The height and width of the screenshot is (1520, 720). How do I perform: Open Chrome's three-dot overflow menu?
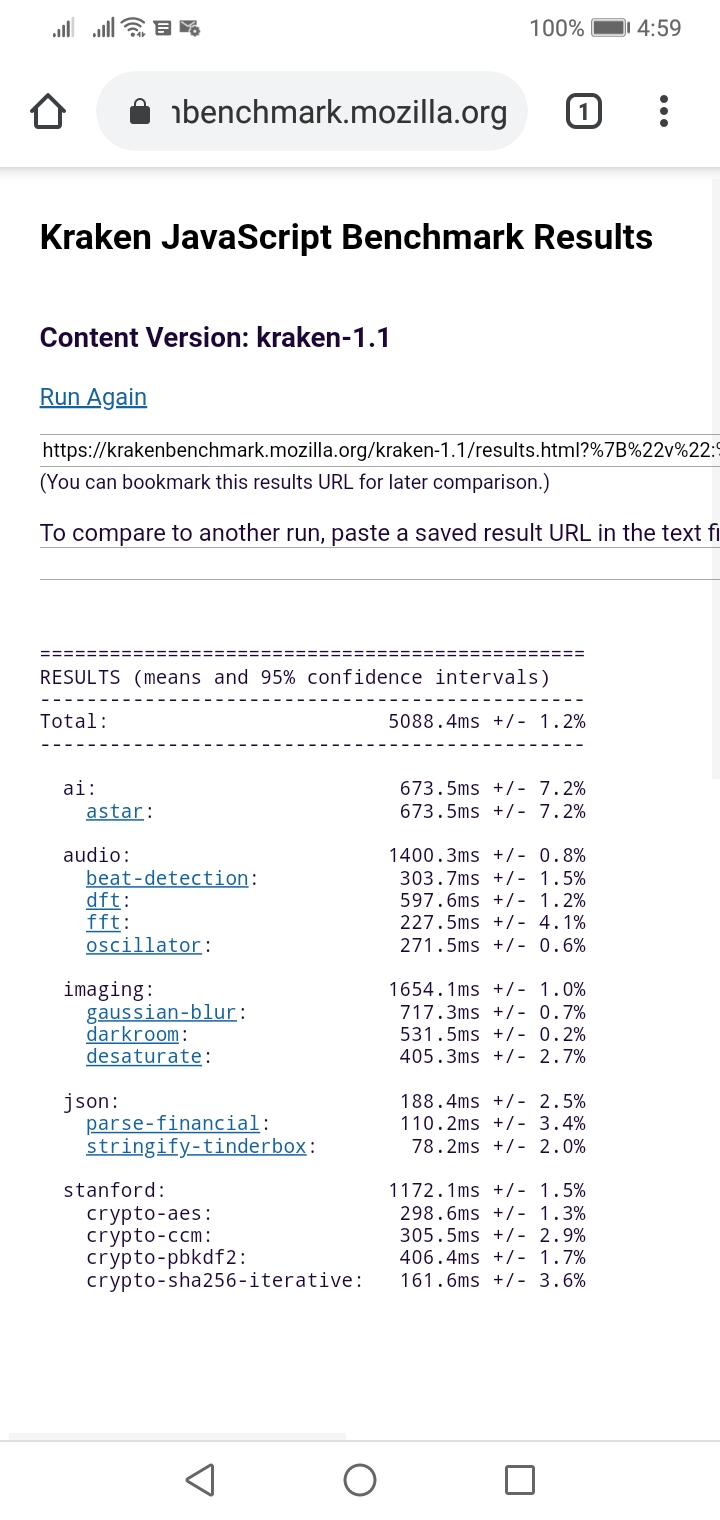click(664, 112)
